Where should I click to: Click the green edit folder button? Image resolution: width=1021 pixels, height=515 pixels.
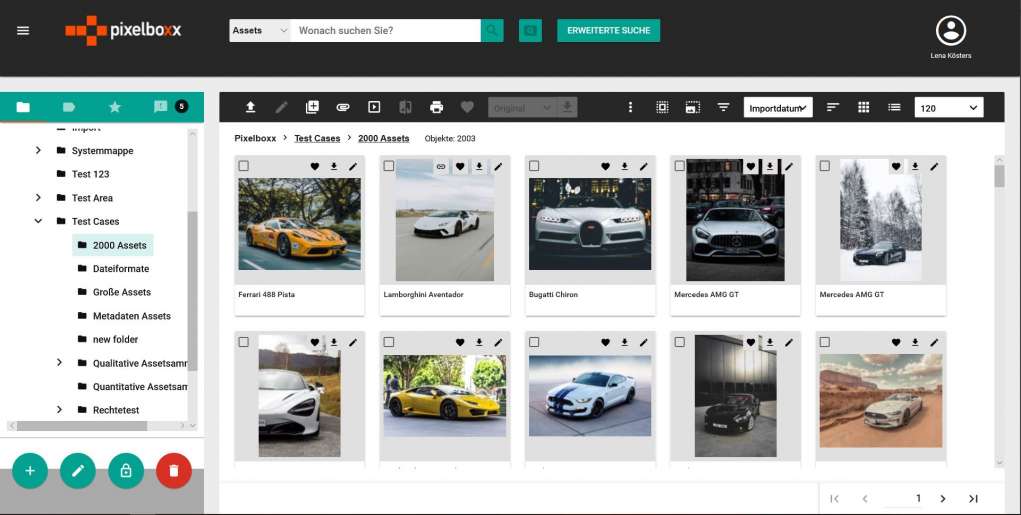pos(78,471)
